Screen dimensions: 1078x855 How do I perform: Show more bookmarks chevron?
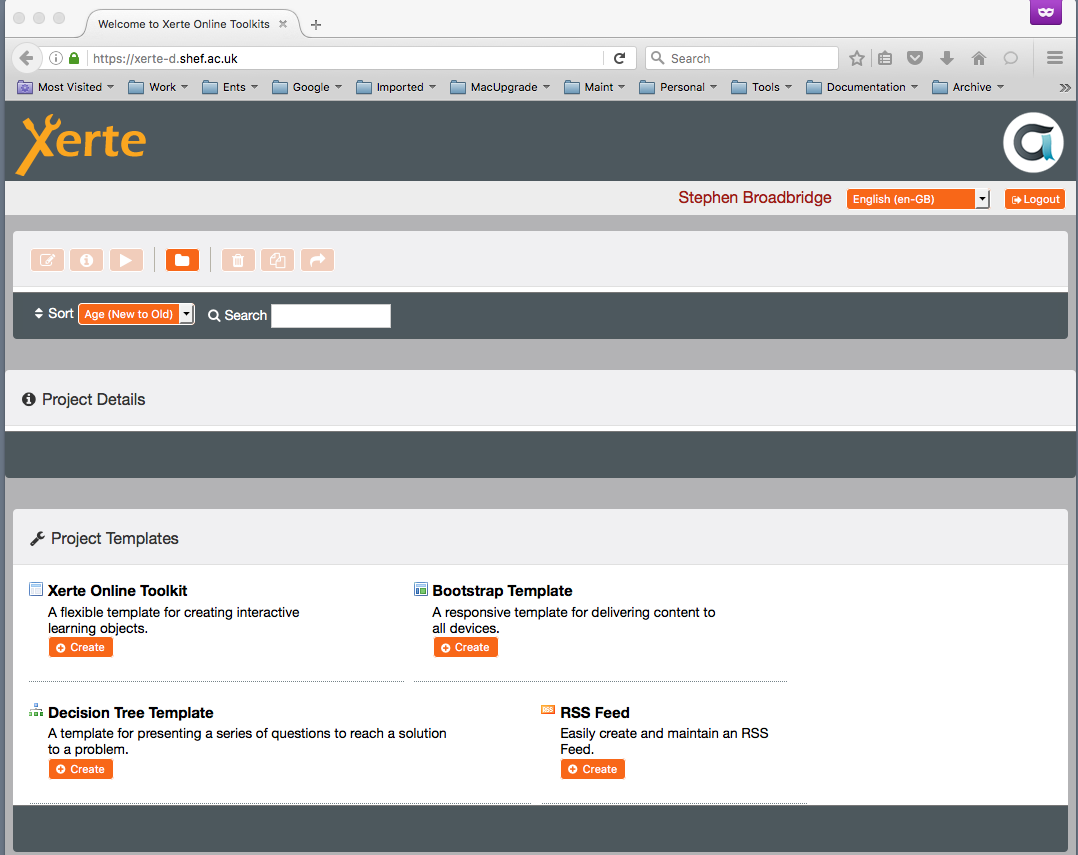tap(1065, 87)
